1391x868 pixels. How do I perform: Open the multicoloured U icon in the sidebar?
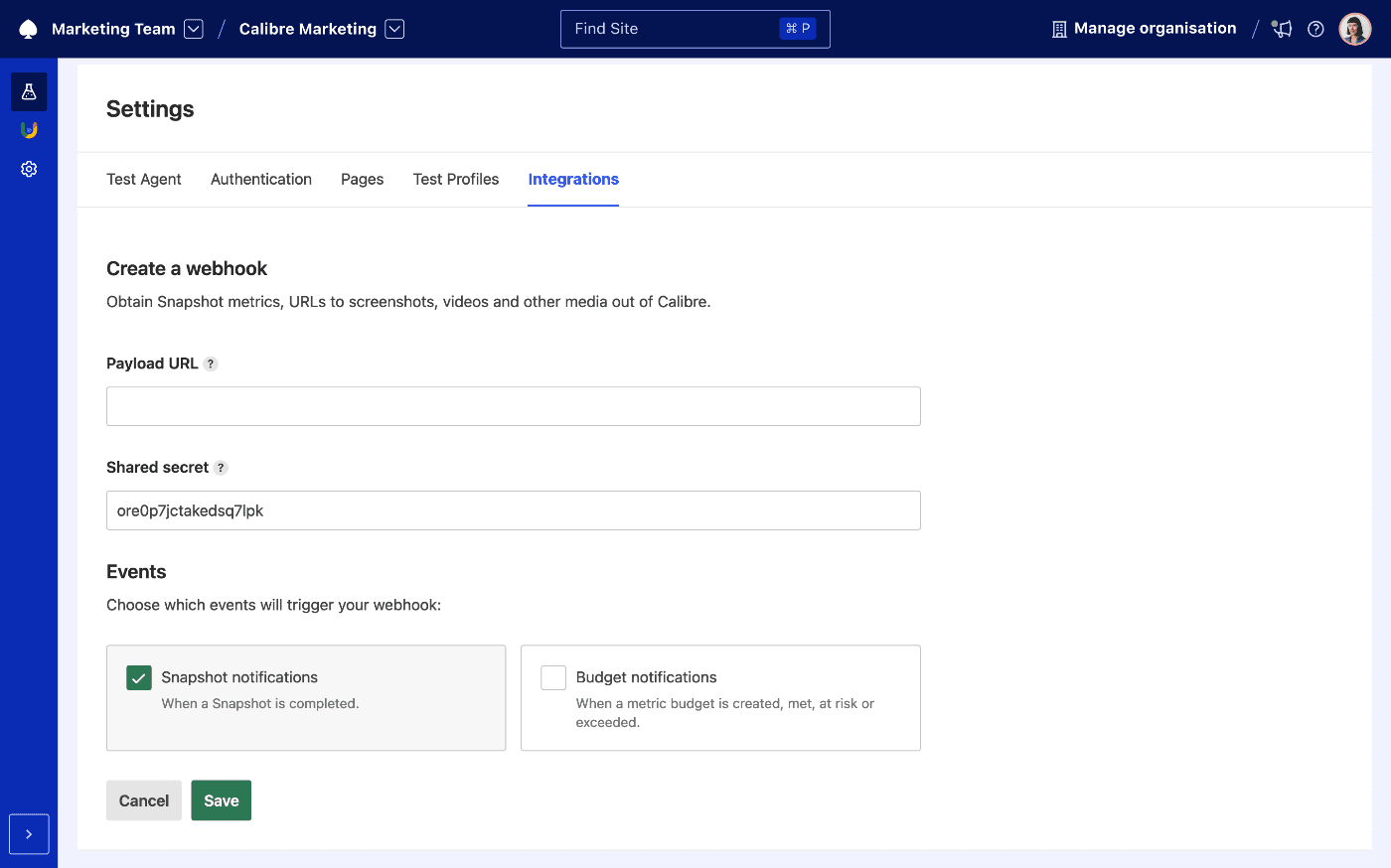[x=29, y=129]
